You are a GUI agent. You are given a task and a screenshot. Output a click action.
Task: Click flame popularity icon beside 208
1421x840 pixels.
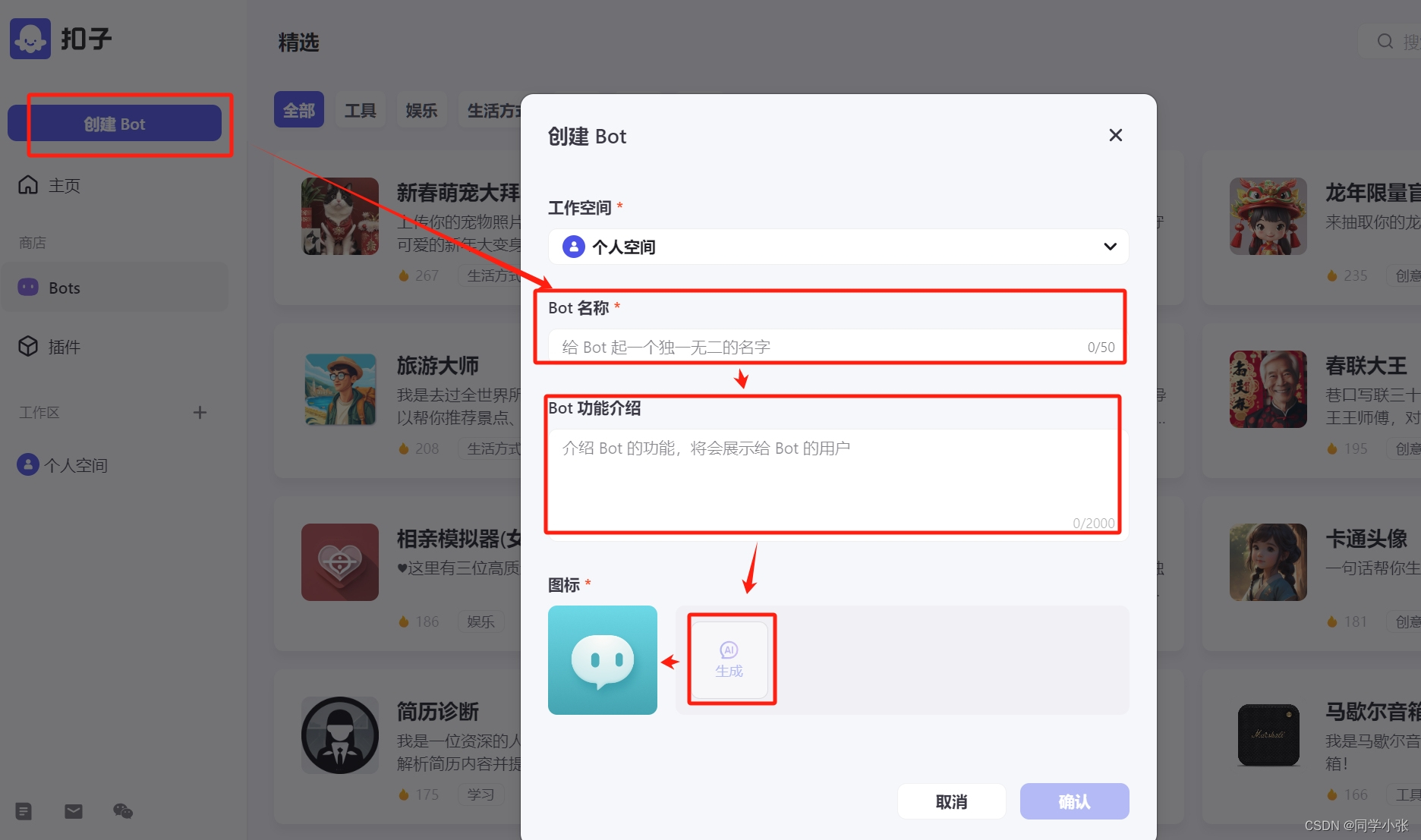(x=404, y=448)
